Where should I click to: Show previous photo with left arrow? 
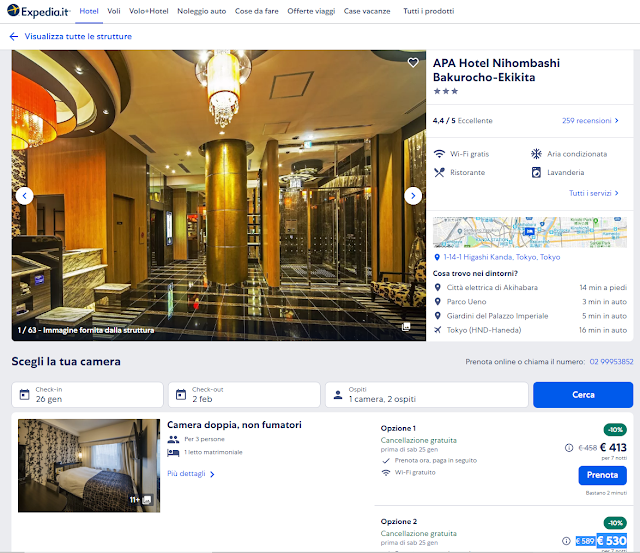click(24, 196)
